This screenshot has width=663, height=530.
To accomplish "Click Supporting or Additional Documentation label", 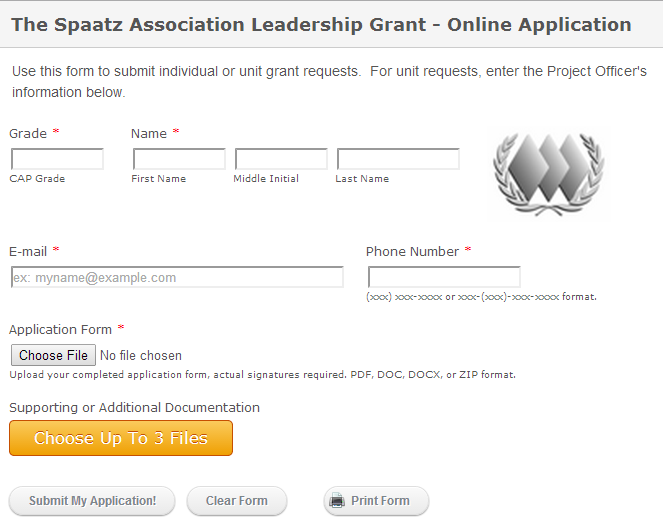I will tap(134, 407).
